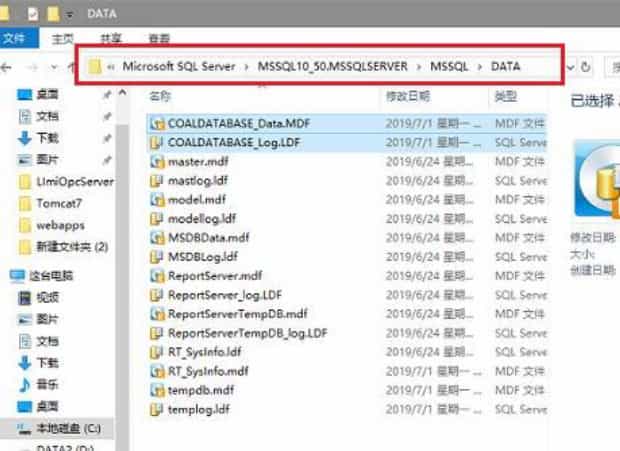Switch to the 共享 (Share) ribbon tab

point(111,38)
